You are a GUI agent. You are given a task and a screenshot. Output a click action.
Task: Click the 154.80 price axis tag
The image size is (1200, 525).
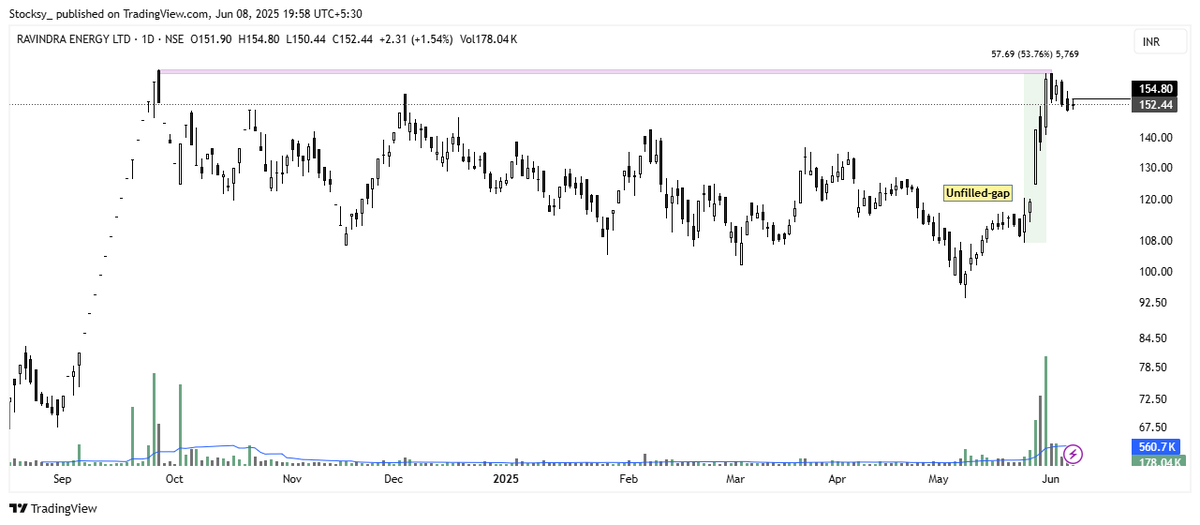[1153, 89]
